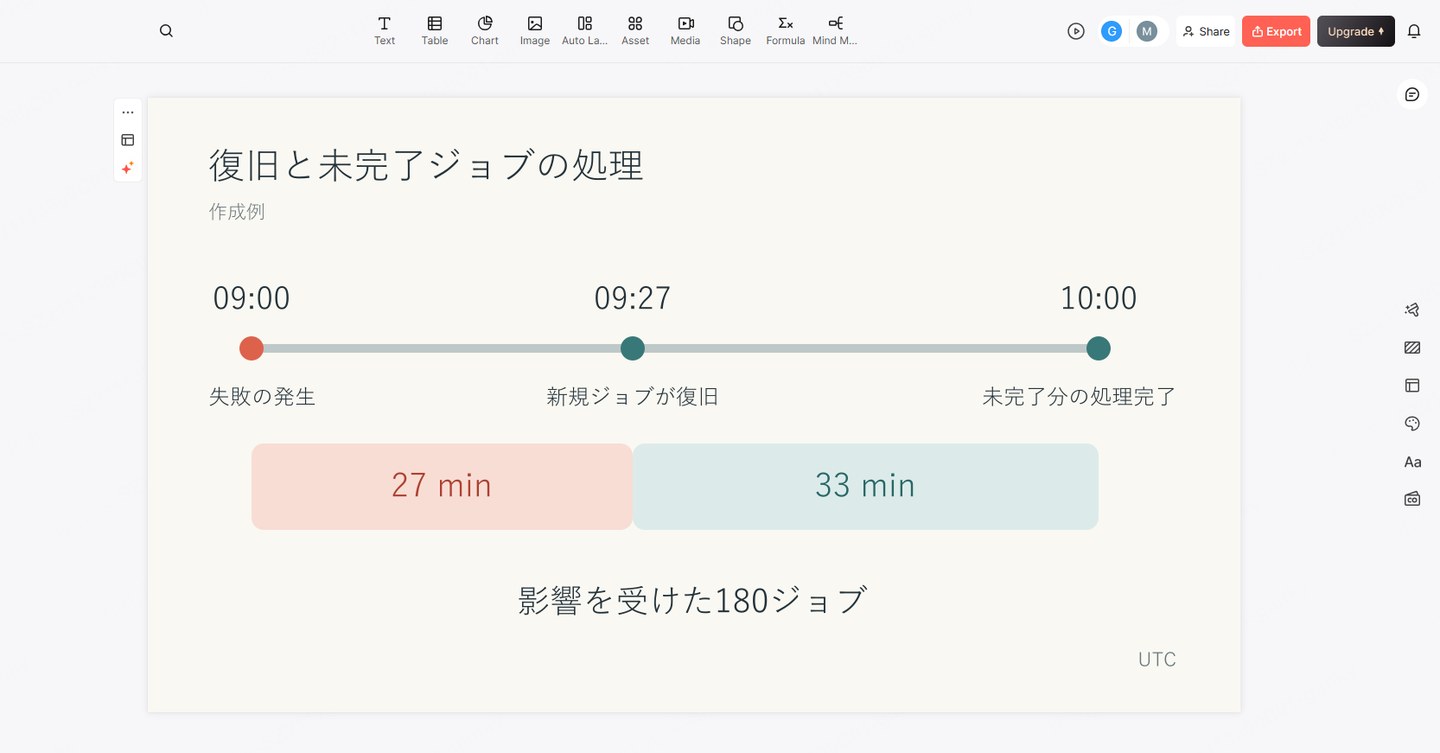Select the slide title 復旧と未完了ジョブの処理

[x=426, y=165]
